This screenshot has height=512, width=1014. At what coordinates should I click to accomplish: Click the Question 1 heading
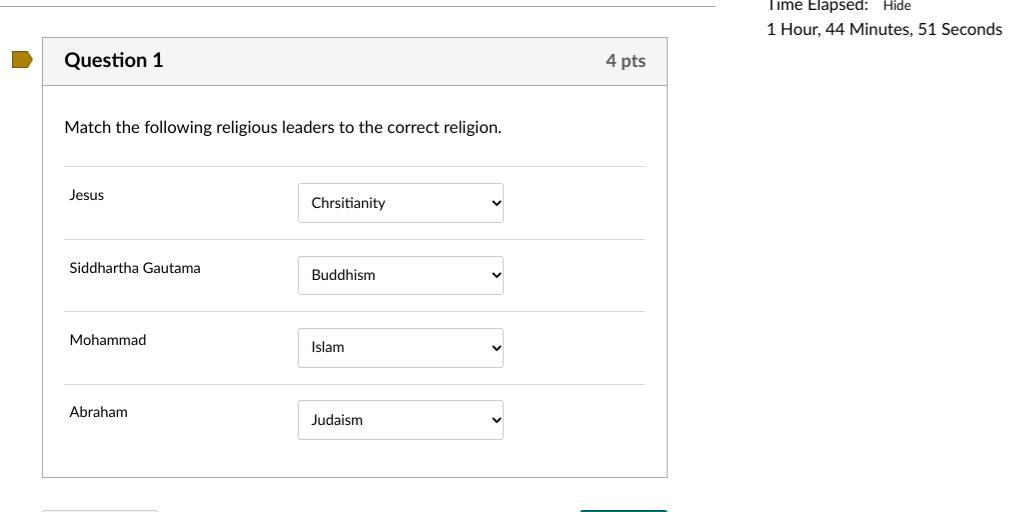point(114,60)
